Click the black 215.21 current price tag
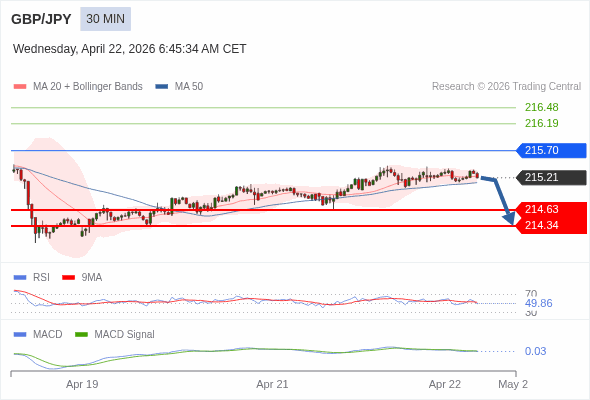The image size is (590, 400). pos(551,177)
